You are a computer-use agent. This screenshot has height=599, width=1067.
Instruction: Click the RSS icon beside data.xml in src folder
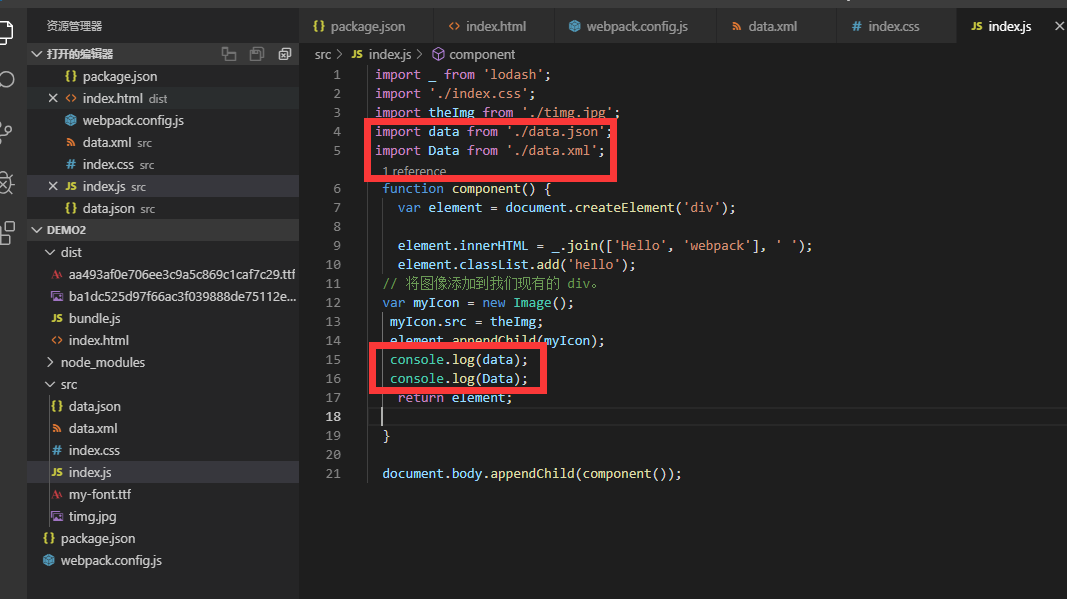click(x=57, y=428)
